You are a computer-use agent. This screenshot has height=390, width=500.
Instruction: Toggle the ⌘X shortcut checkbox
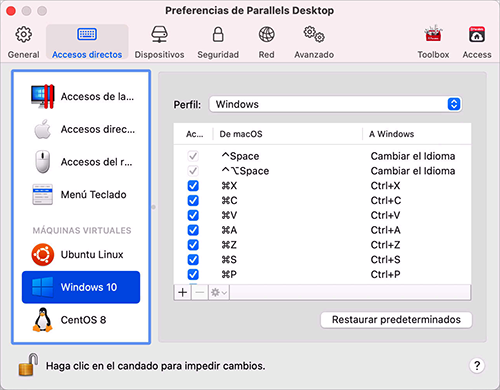coord(193,186)
